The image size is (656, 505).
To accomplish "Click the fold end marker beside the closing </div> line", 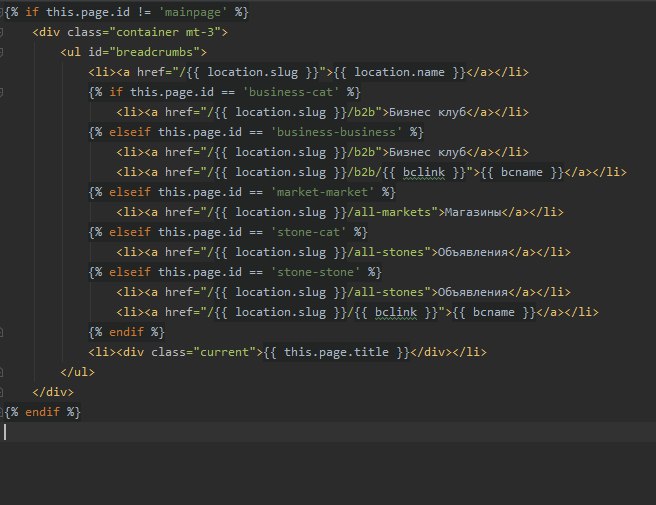I will [1, 392].
